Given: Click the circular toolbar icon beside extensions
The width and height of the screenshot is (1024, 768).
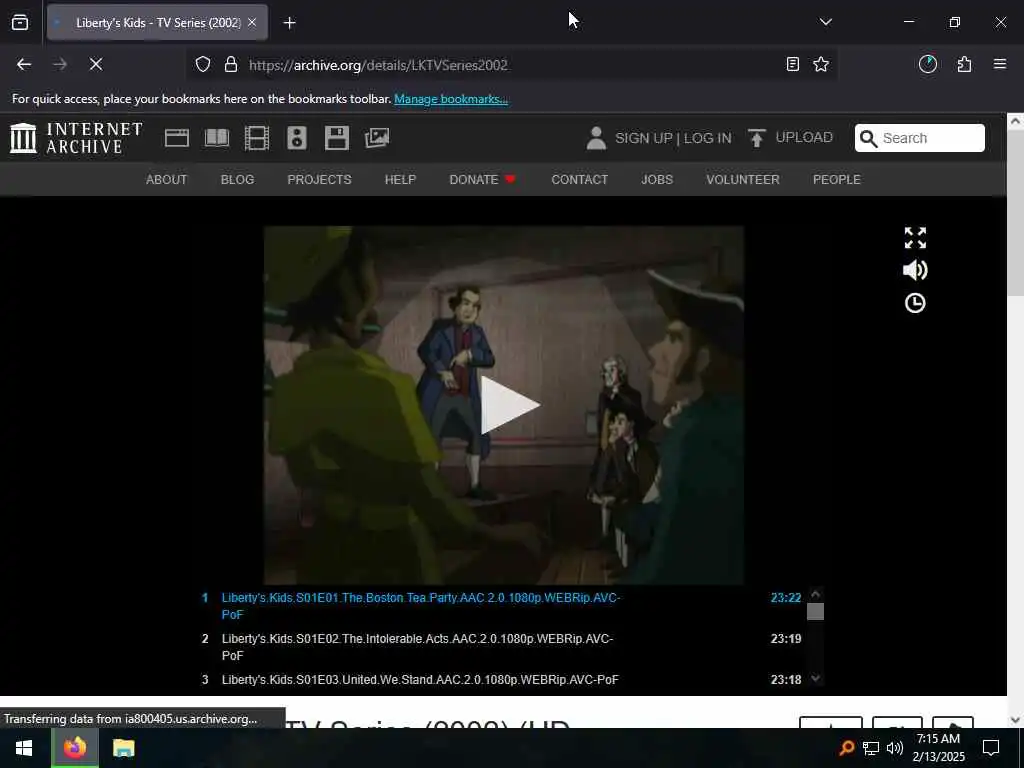Looking at the screenshot, I should pyautogui.click(x=928, y=64).
